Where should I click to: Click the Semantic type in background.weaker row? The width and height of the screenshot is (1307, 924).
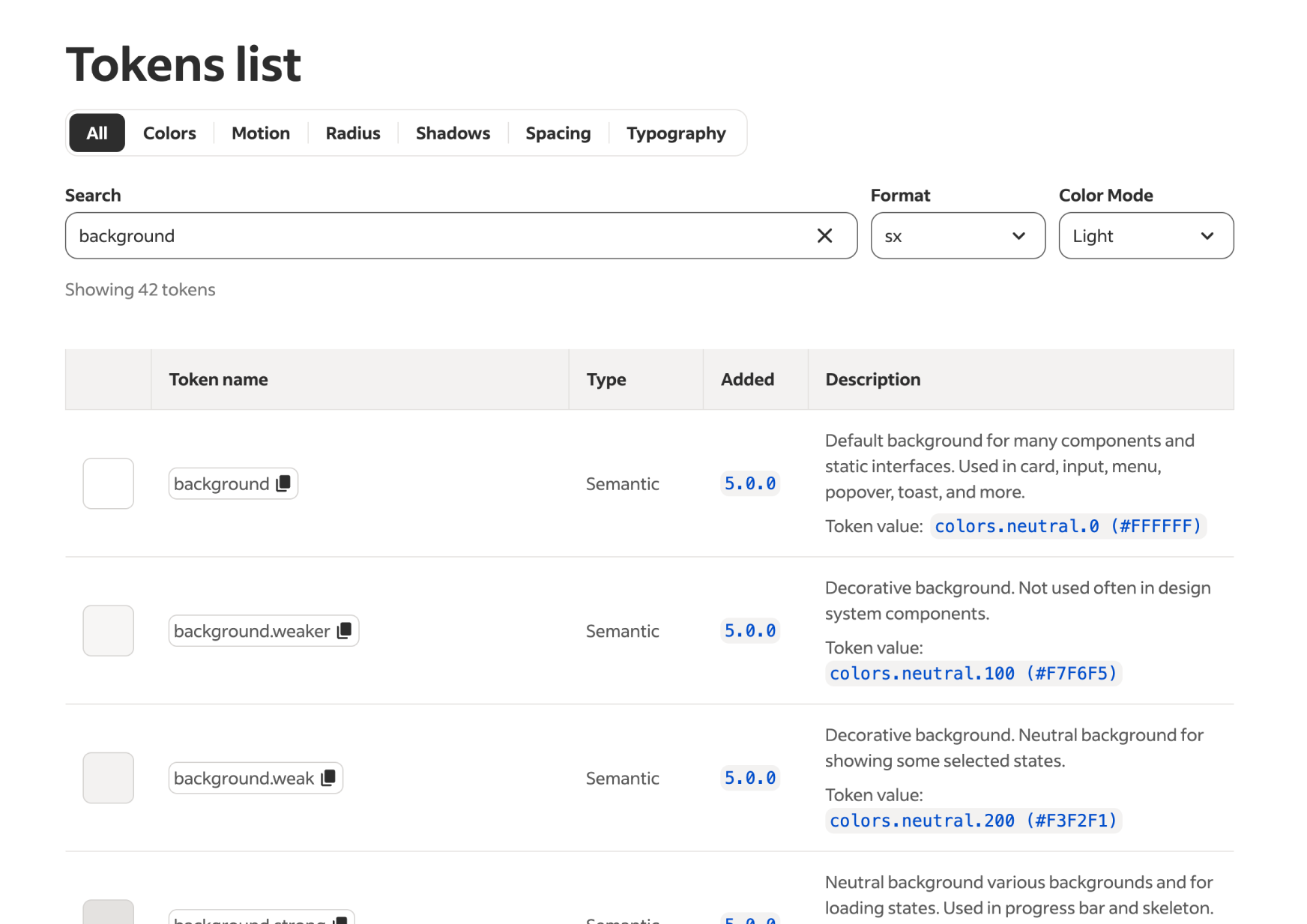(x=623, y=631)
